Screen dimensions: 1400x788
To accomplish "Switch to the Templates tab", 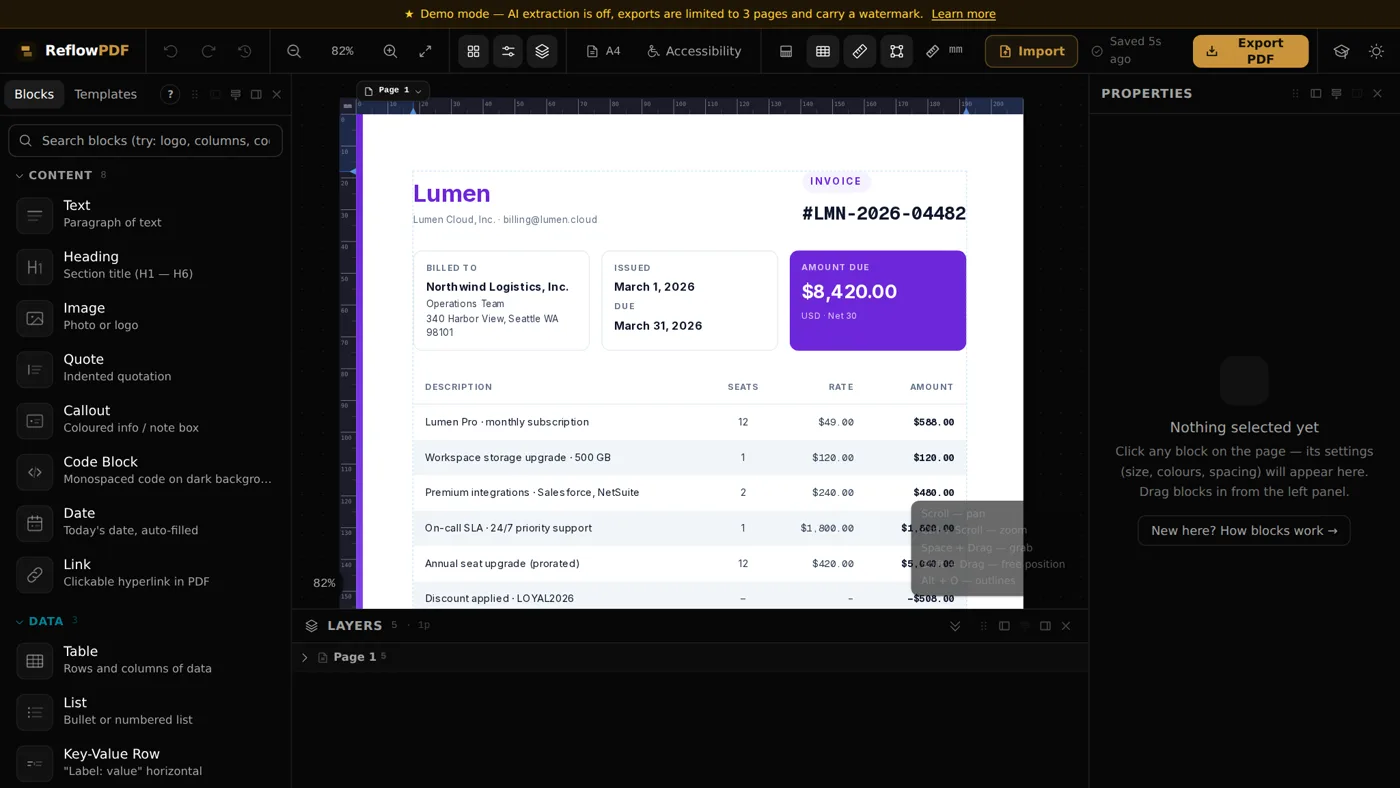I will (105, 94).
